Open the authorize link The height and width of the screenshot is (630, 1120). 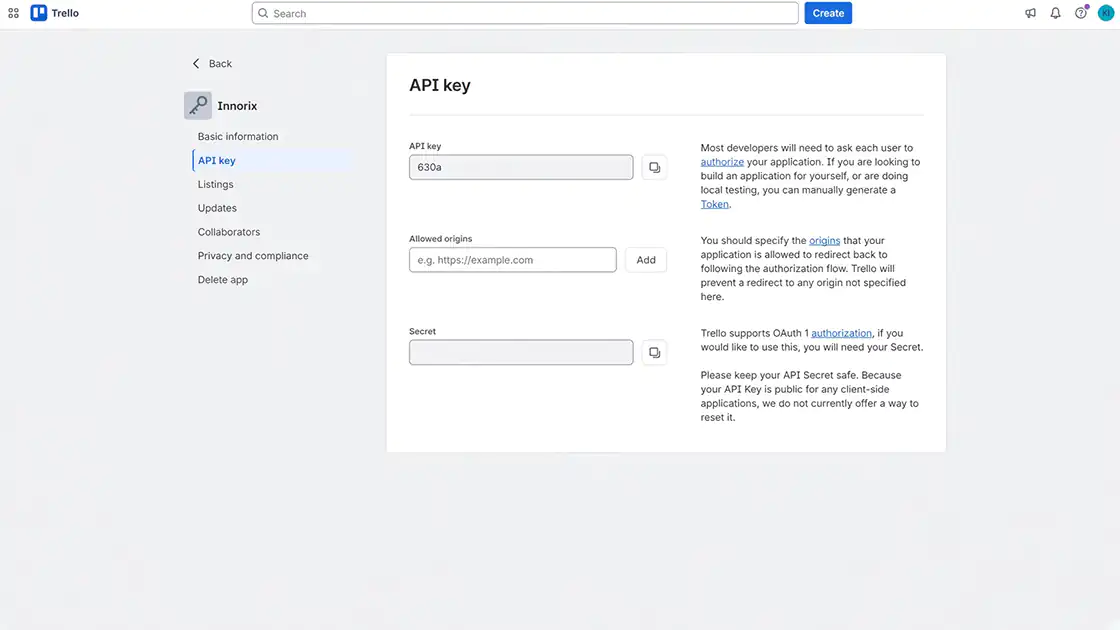click(722, 162)
